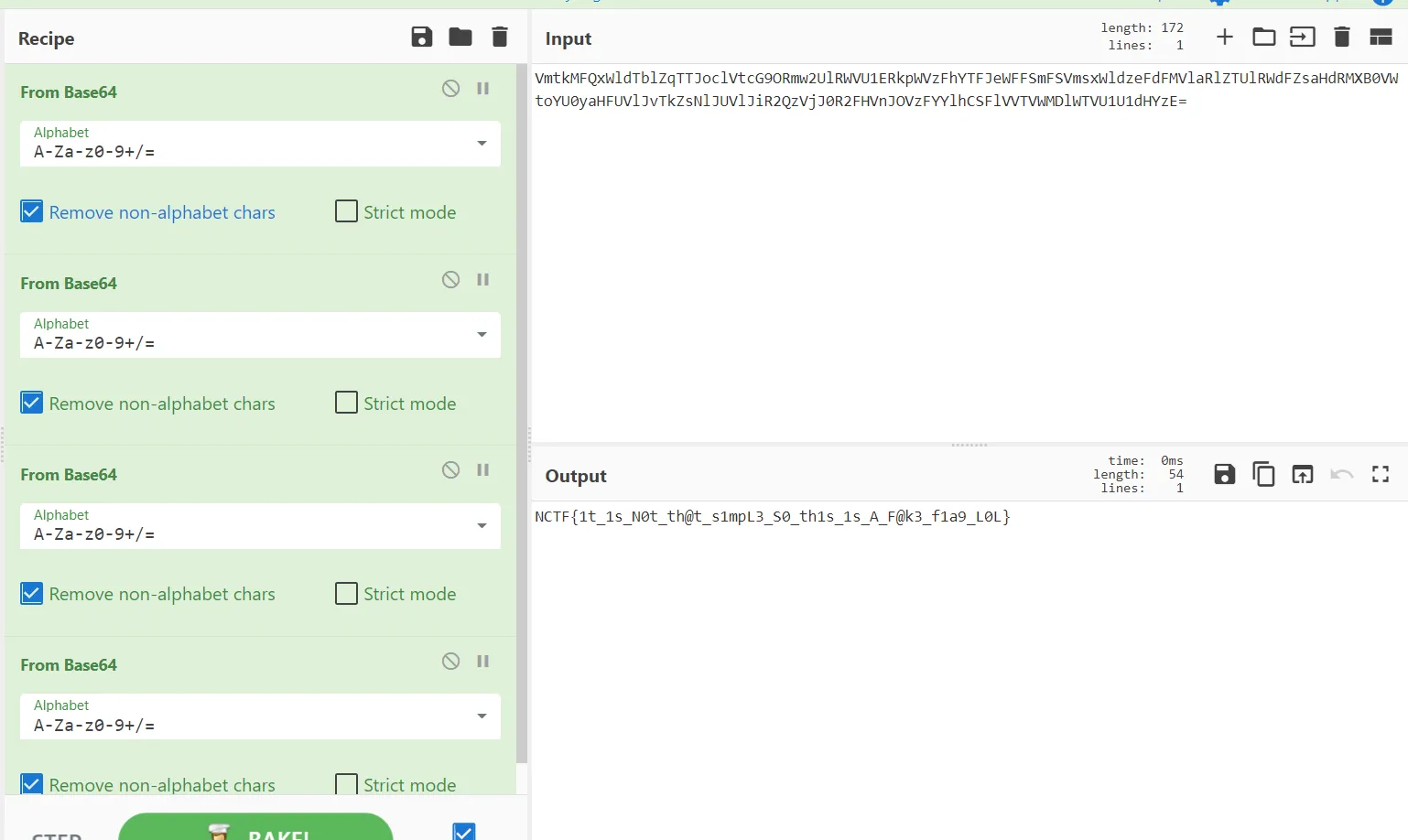Reset the input and output pane layout

click(1381, 38)
